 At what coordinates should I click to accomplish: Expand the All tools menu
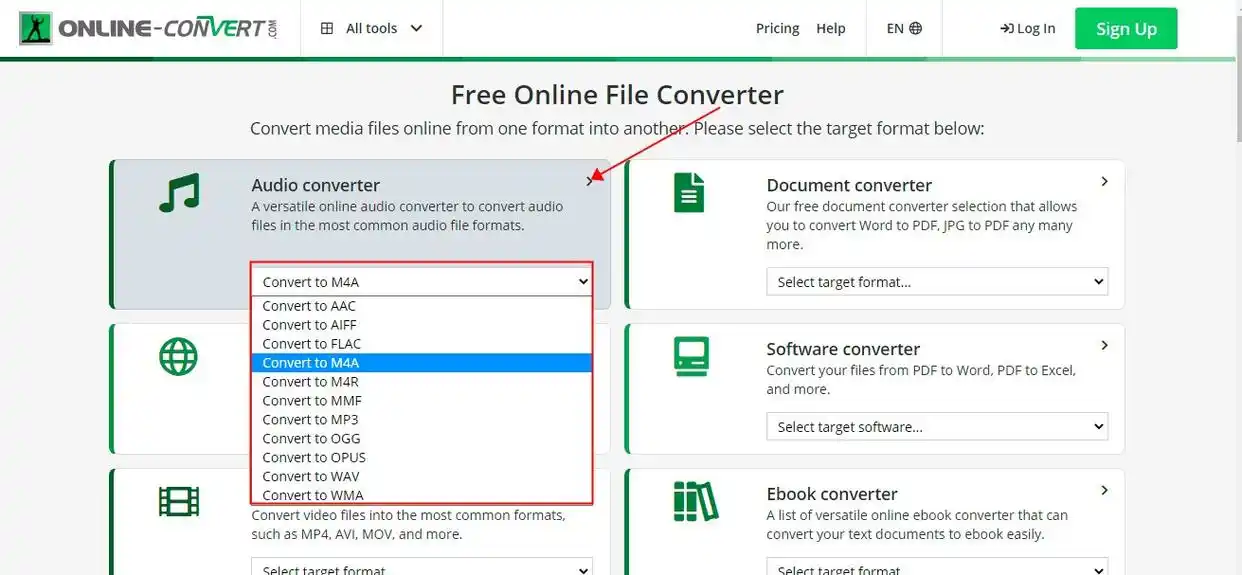(372, 28)
